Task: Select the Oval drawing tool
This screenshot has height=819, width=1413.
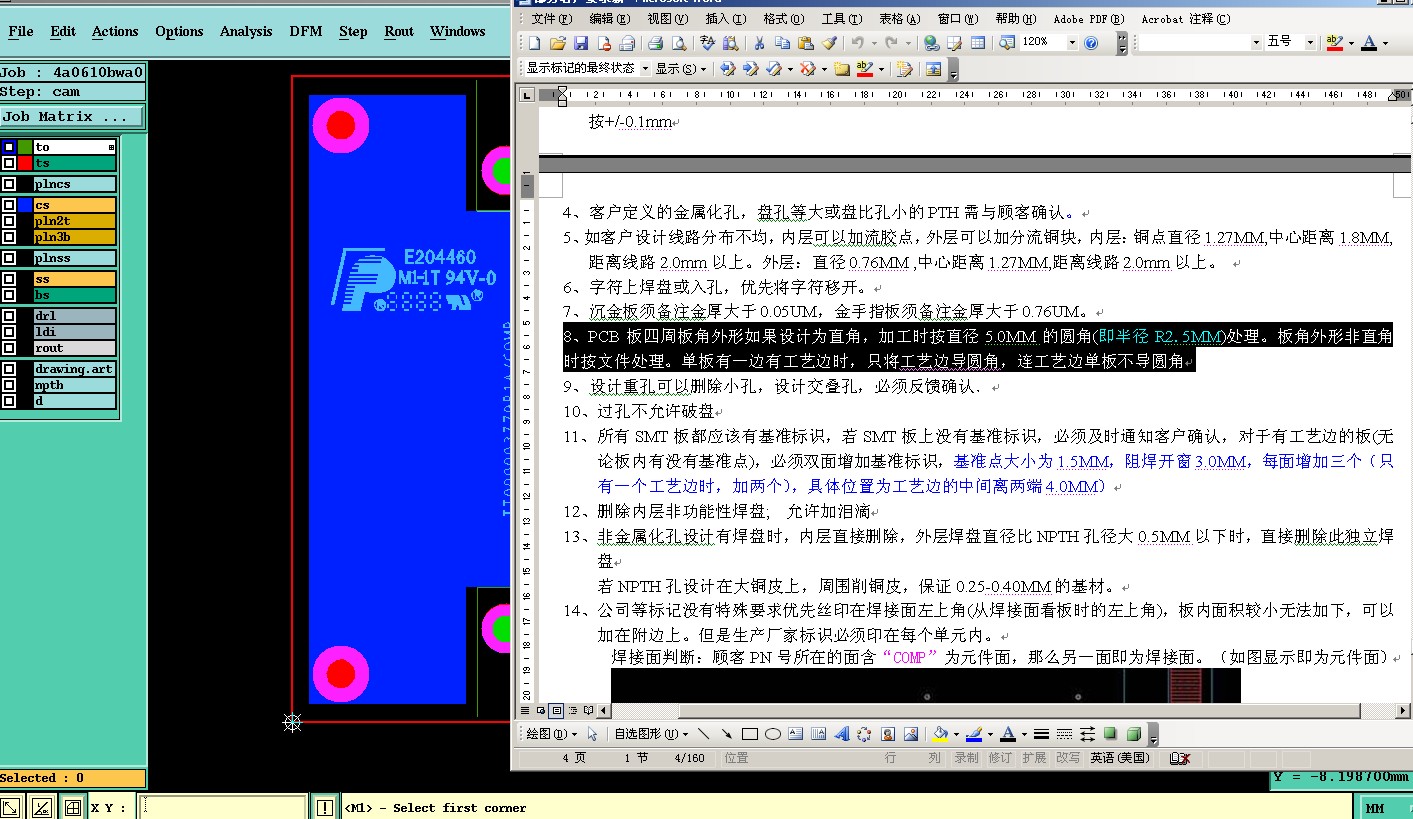Action: pyautogui.click(x=773, y=734)
